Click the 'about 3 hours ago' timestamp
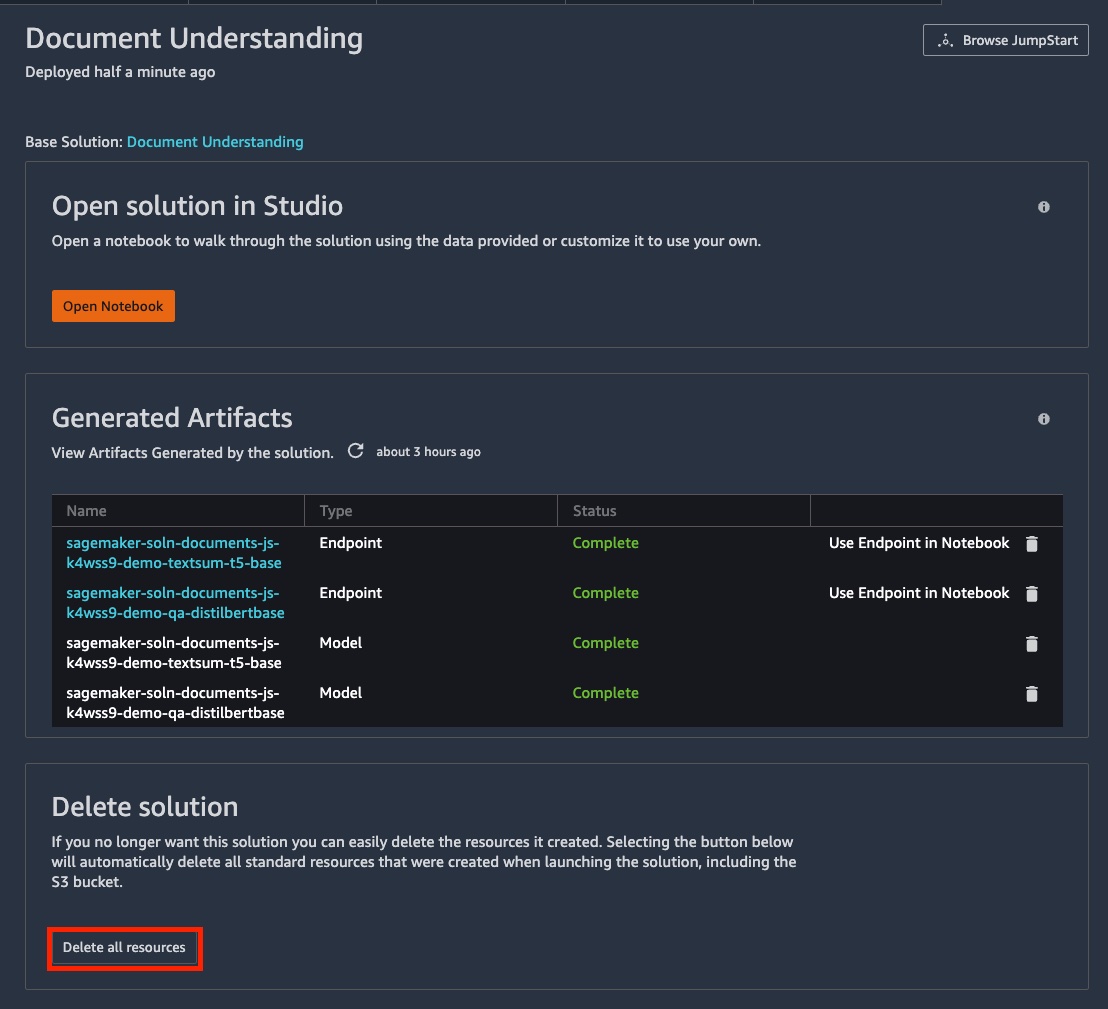The image size is (1108, 1009). click(428, 452)
